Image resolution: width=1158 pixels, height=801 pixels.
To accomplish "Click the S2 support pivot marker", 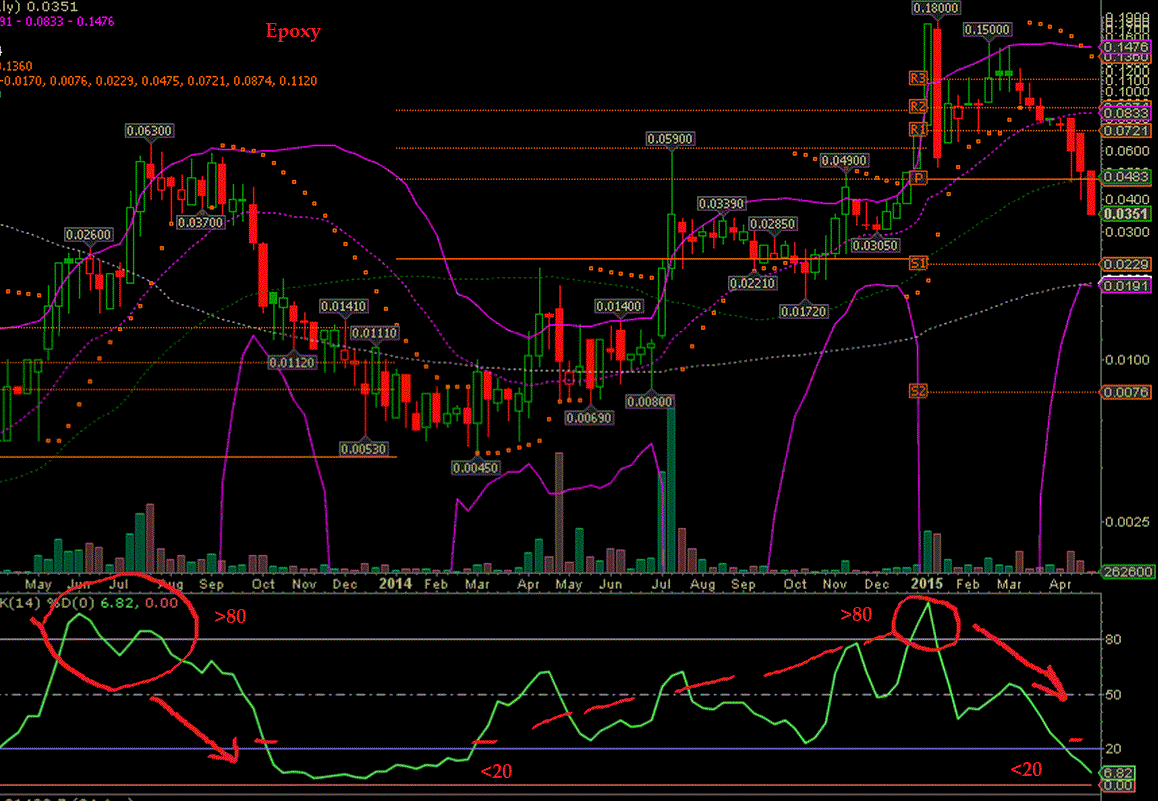I will [x=917, y=391].
